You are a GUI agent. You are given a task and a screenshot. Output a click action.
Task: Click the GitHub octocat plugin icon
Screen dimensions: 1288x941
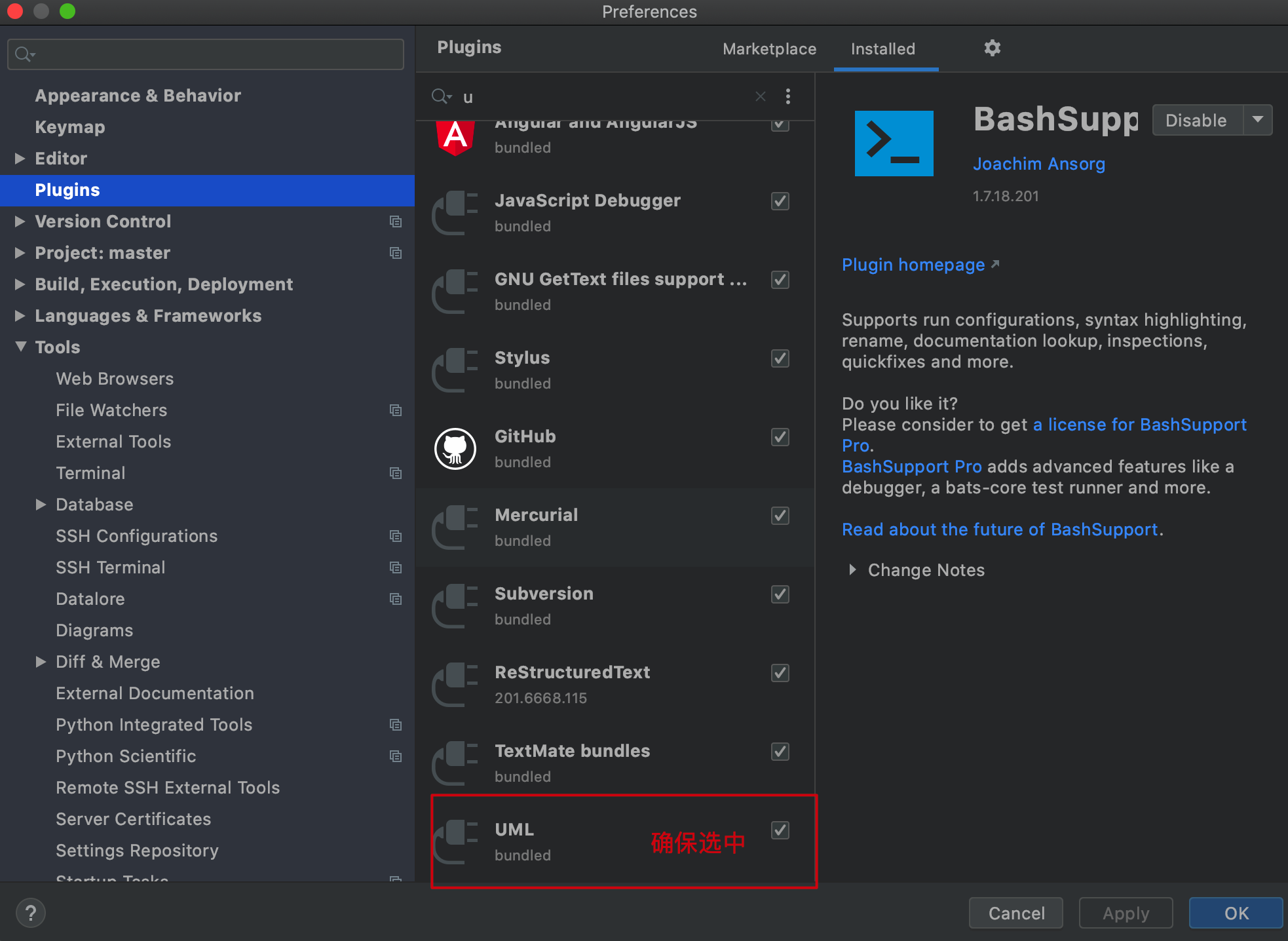coord(455,449)
